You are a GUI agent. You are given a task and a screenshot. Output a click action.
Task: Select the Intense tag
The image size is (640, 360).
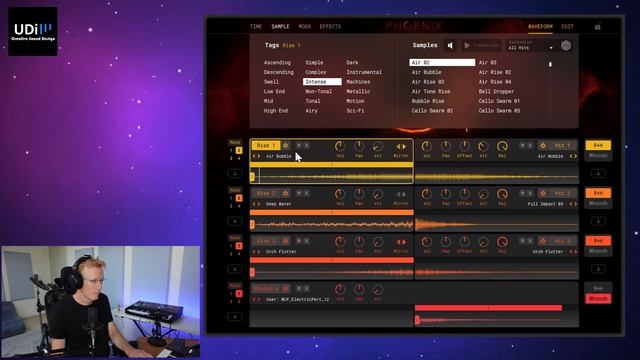click(322, 82)
